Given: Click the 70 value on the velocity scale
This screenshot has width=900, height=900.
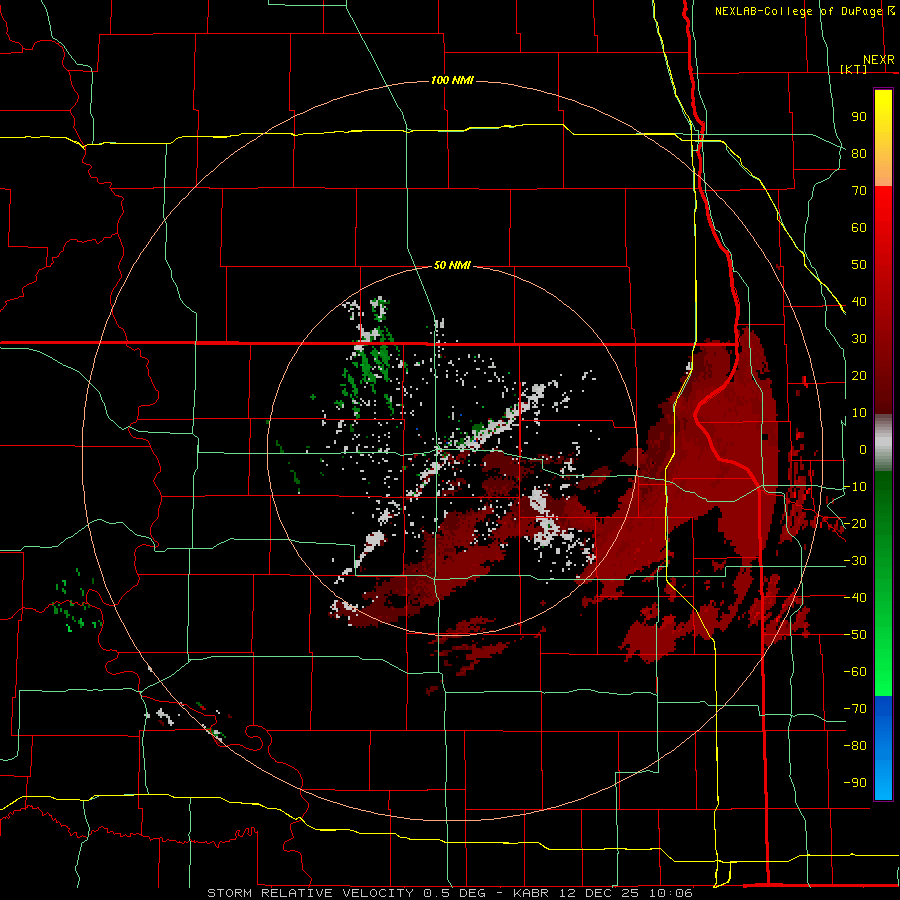Looking at the screenshot, I should [x=859, y=191].
